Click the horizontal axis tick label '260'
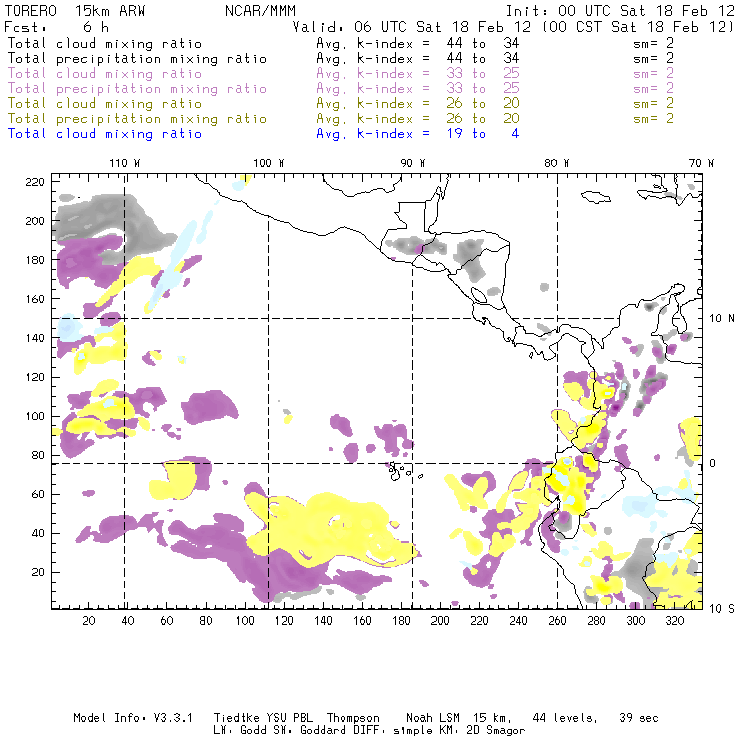740x740 pixels. click(x=557, y=621)
